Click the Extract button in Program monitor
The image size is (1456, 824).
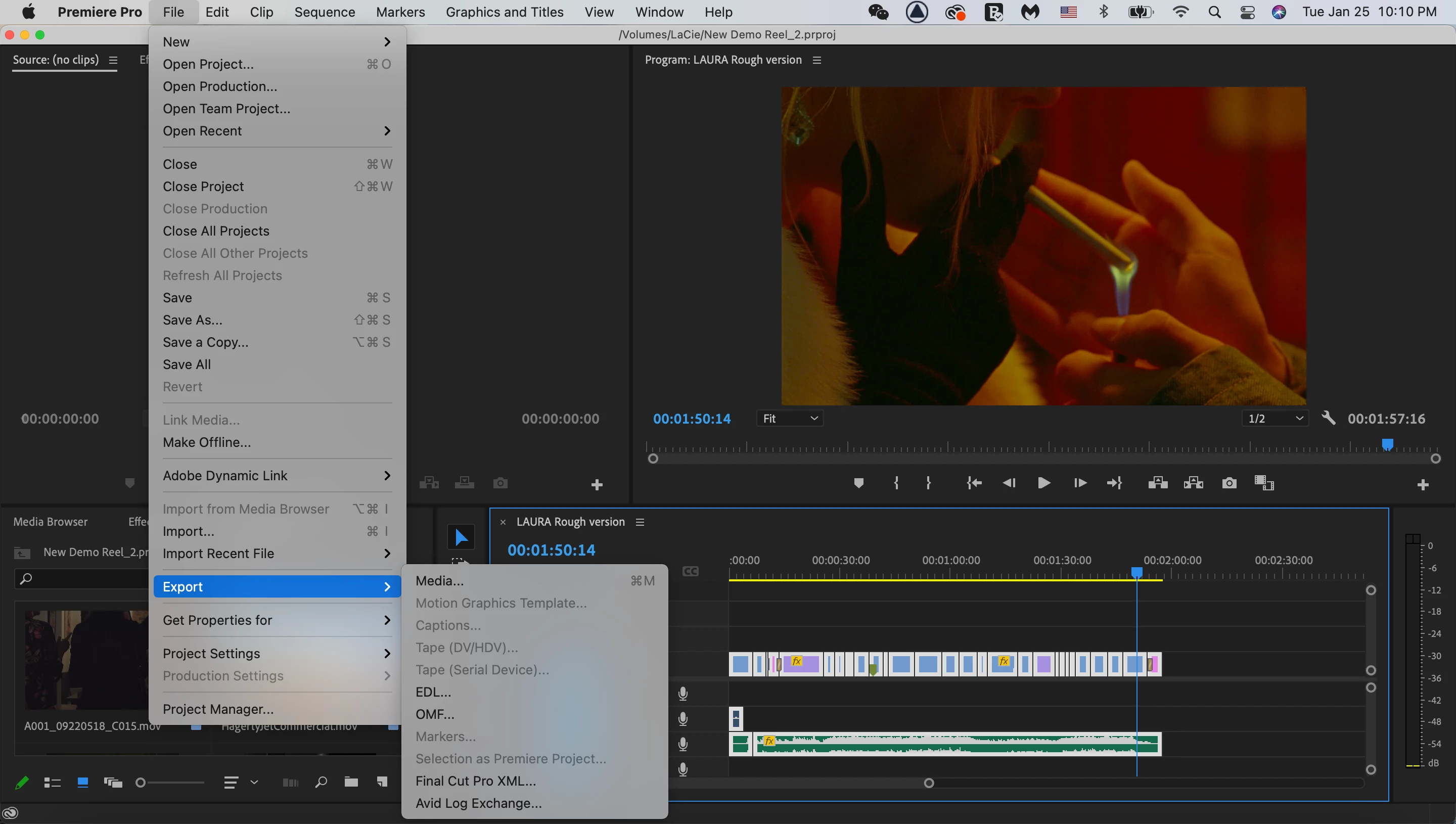[1193, 483]
